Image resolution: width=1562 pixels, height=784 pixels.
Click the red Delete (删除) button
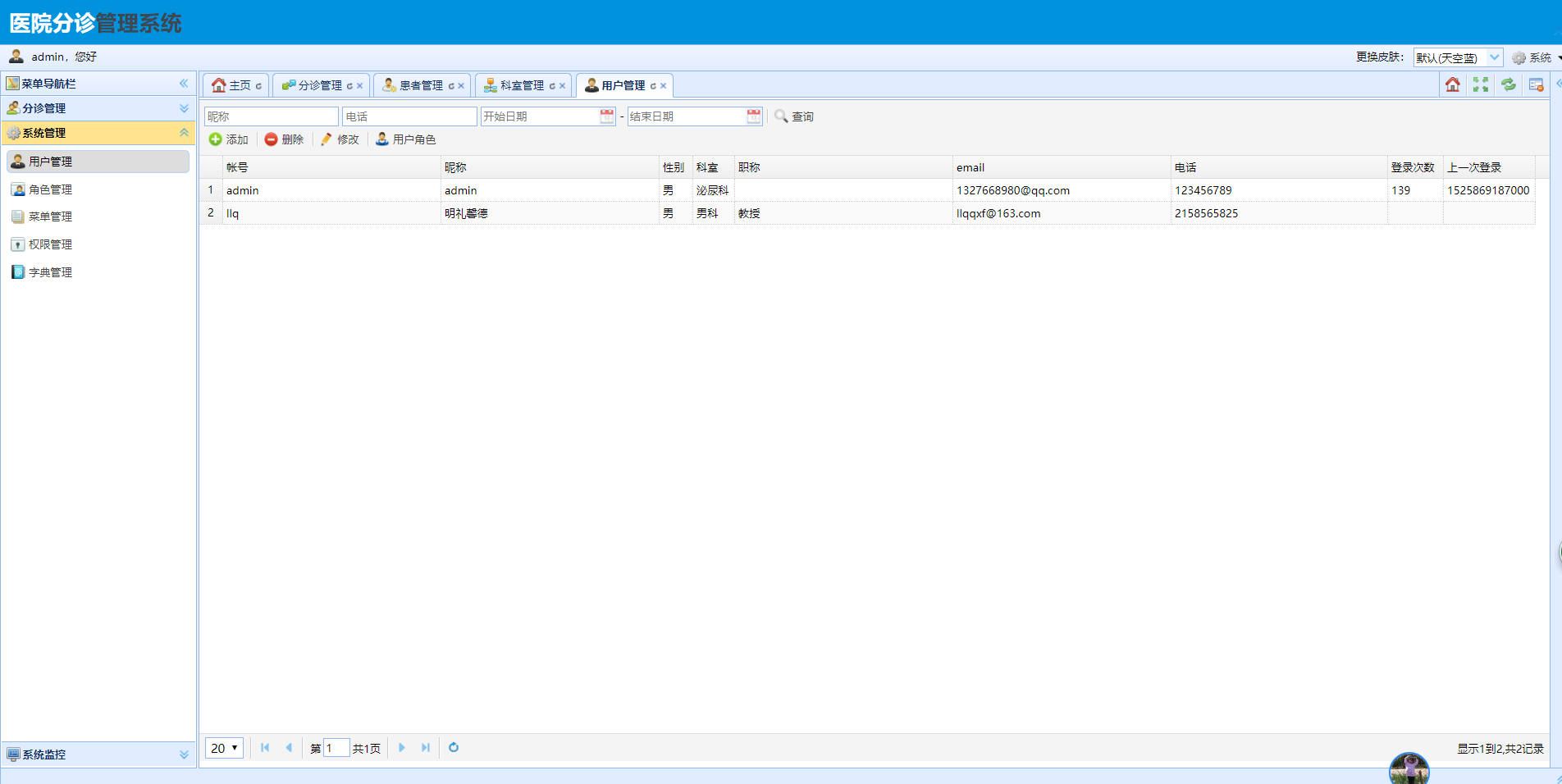[284, 139]
